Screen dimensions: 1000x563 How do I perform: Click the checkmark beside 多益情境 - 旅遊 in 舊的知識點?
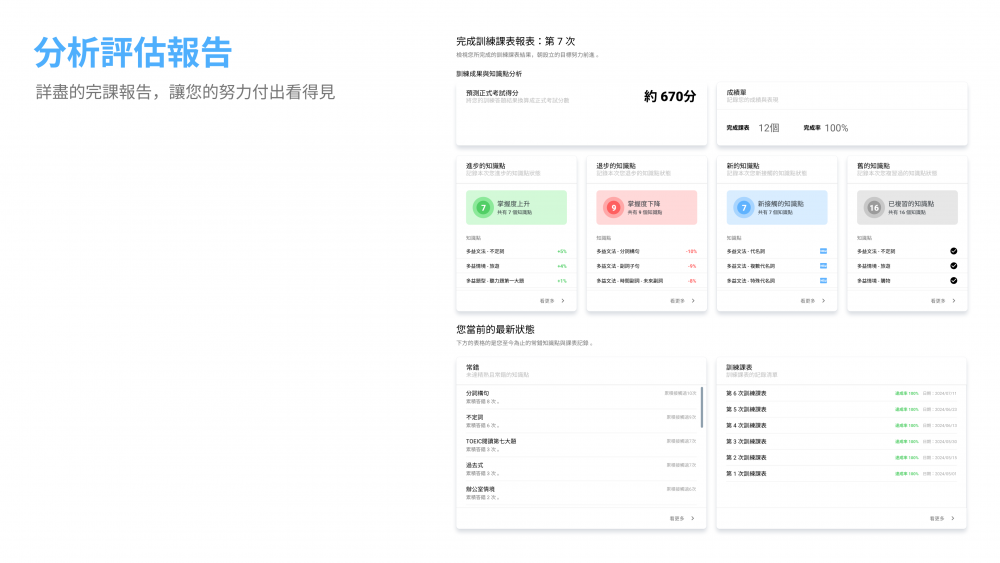953,266
